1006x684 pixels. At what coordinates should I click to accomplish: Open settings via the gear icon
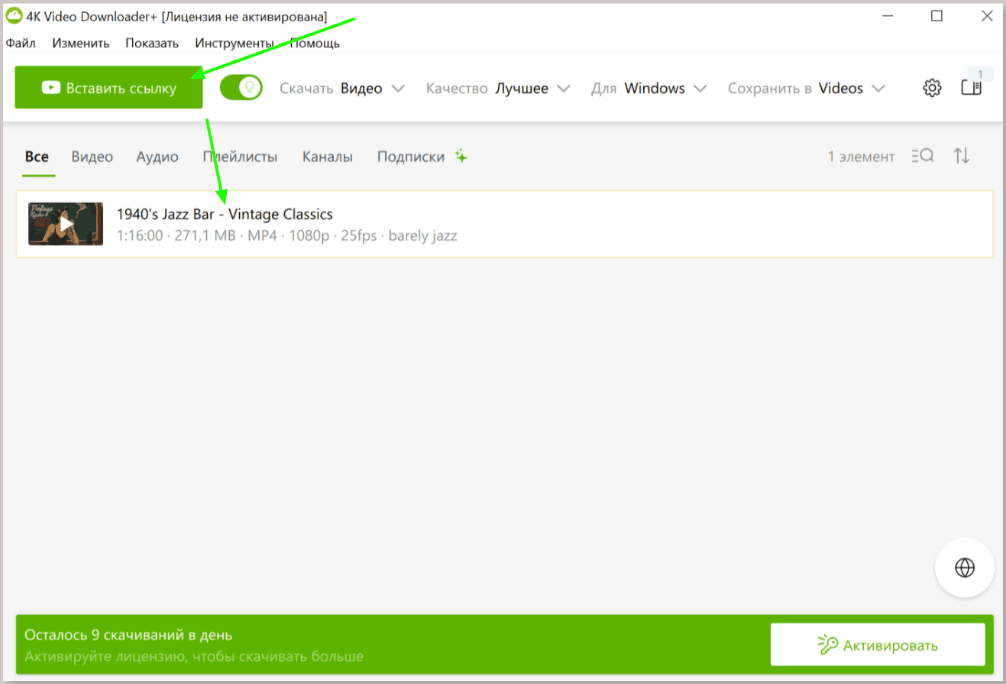click(932, 88)
